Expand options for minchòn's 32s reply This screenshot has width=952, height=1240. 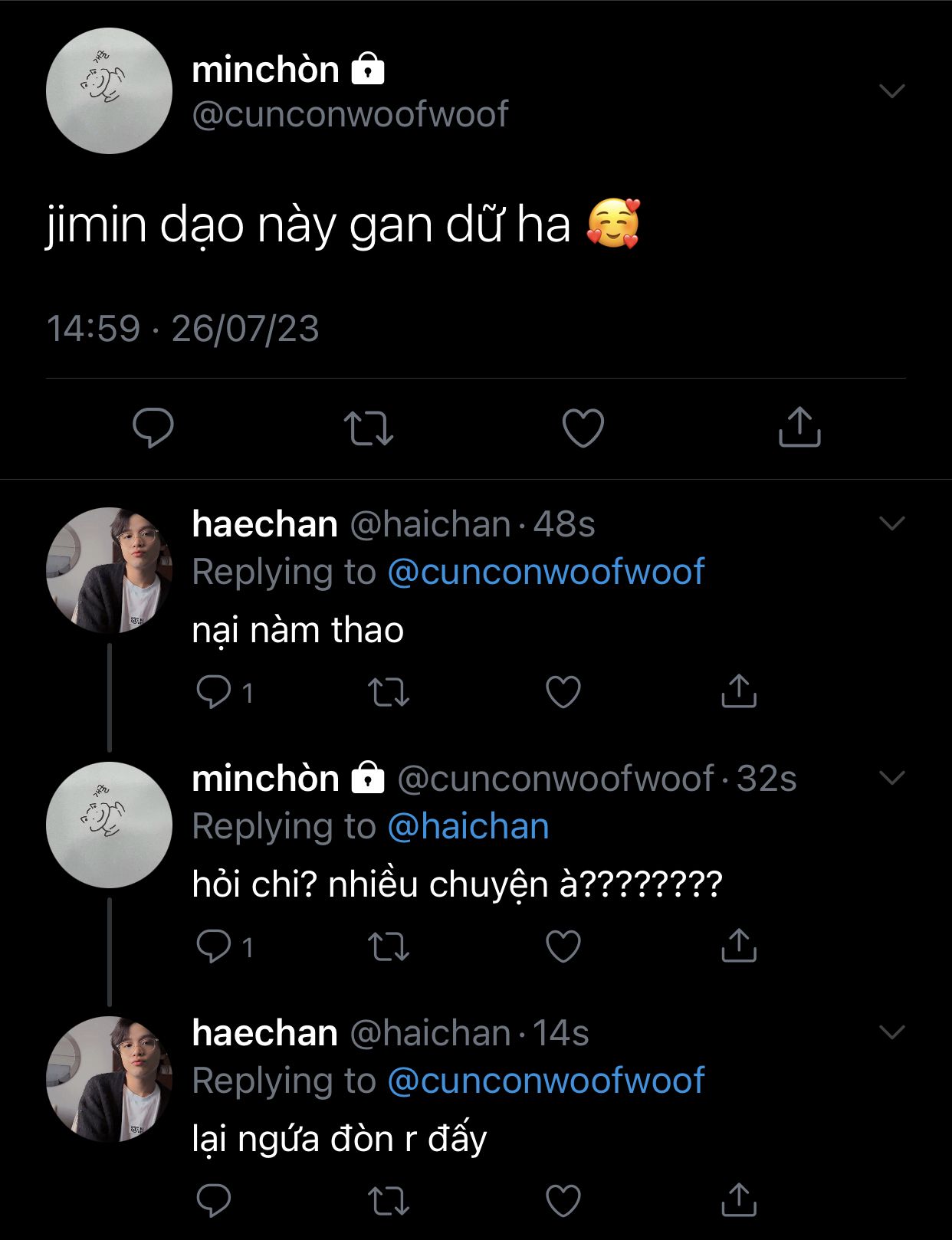pyautogui.click(x=892, y=778)
